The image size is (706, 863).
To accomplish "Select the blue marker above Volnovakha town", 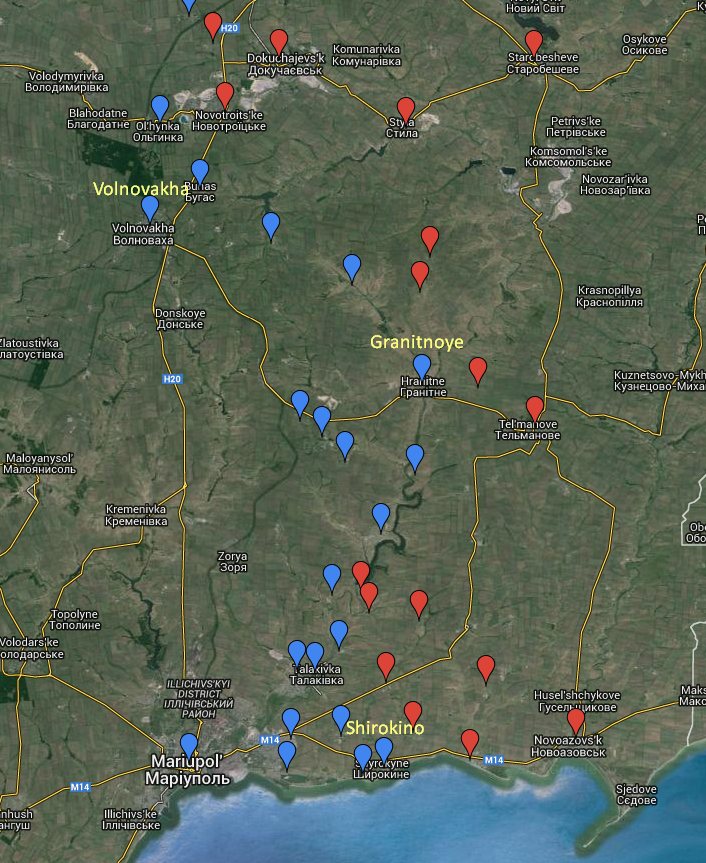I will [x=150, y=207].
